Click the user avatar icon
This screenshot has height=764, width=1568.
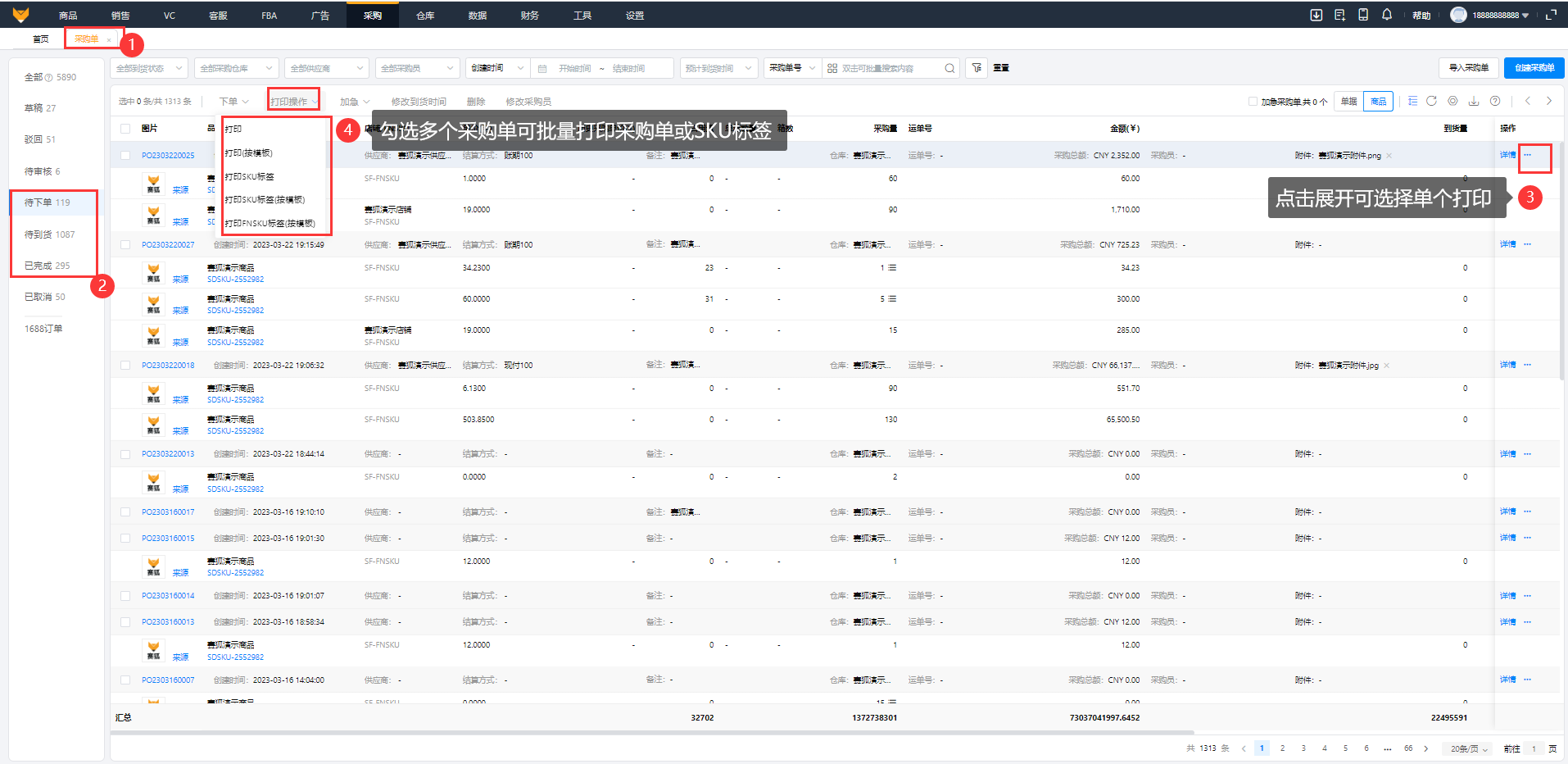(x=1458, y=15)
